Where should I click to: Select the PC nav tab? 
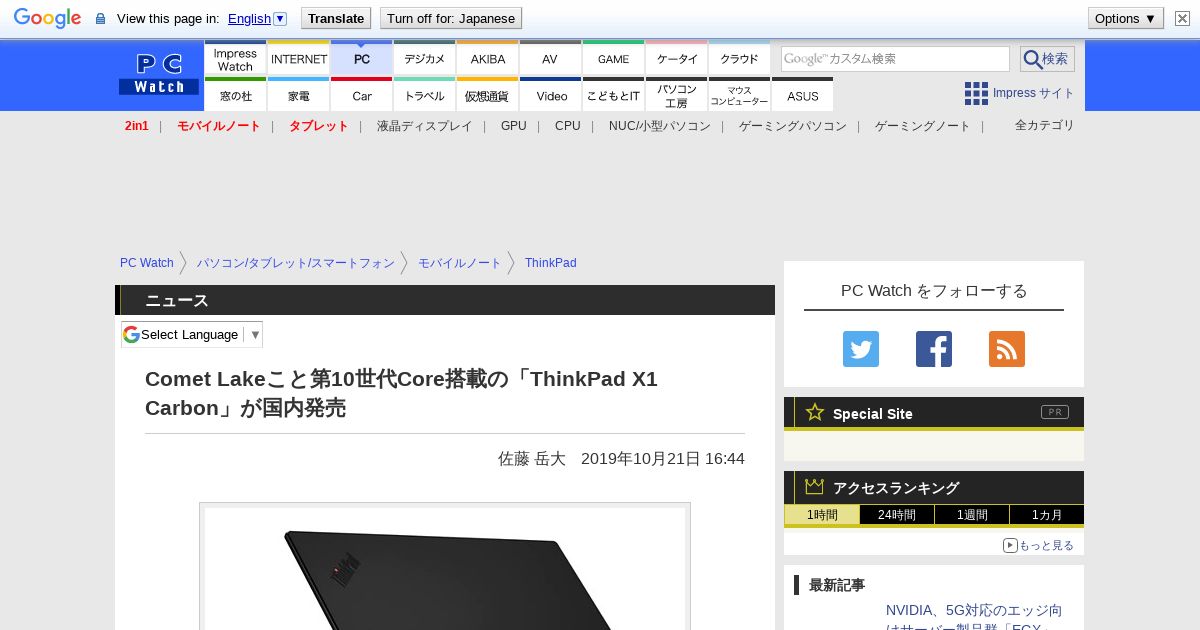pos(362,59)
